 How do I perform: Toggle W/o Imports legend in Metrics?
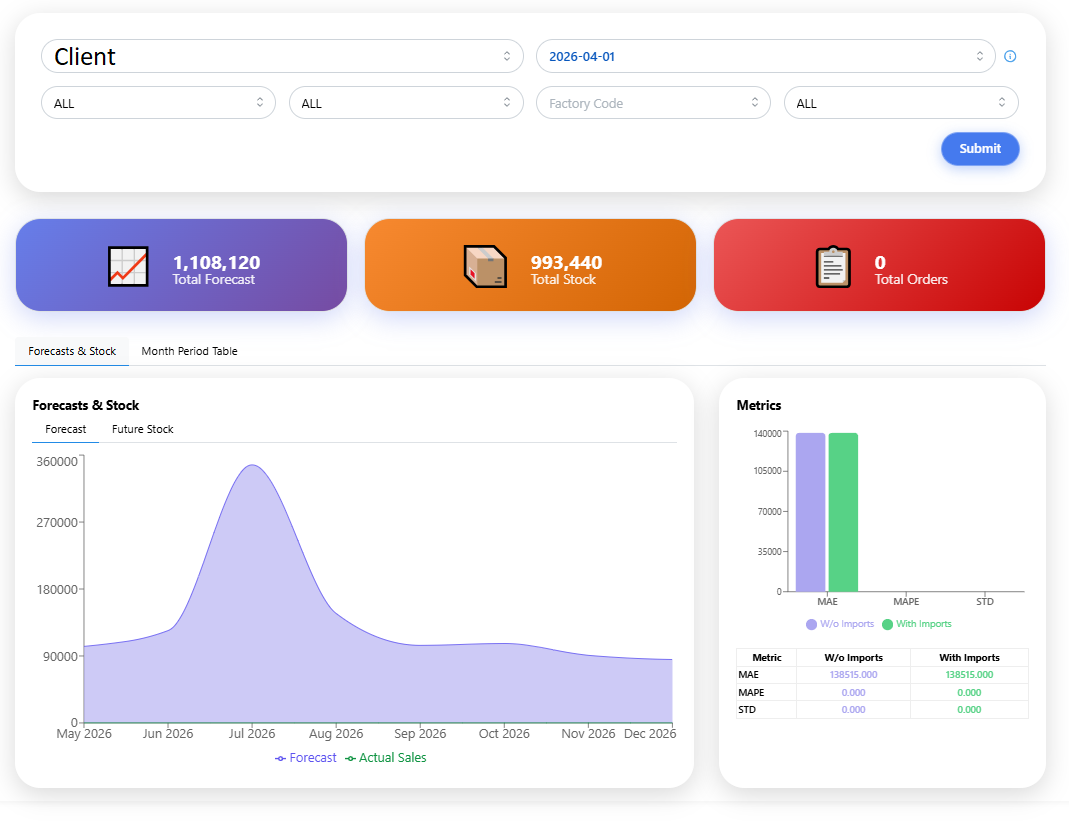click(840, 624)
